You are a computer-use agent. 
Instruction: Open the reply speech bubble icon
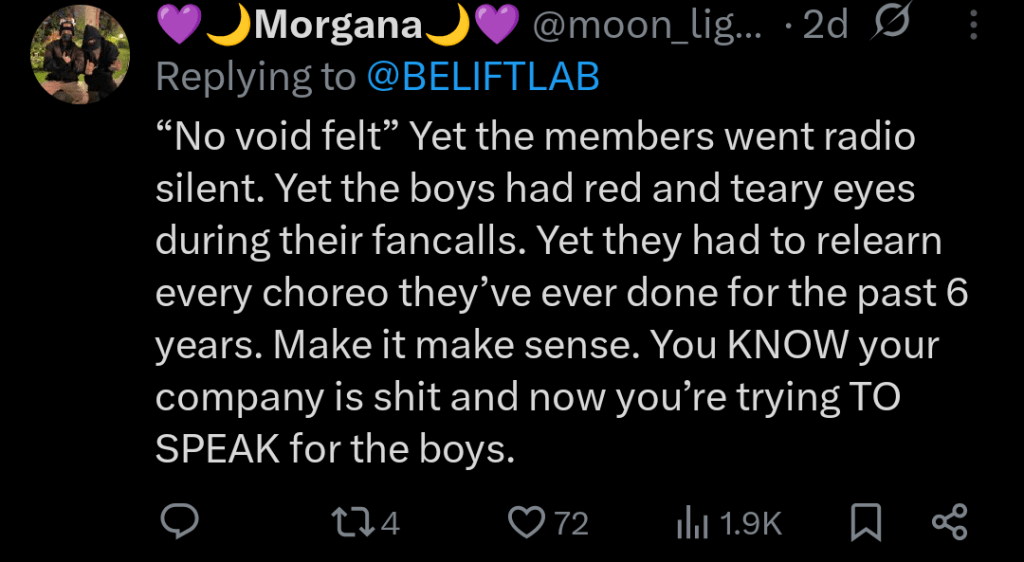[x=180, y=522]
